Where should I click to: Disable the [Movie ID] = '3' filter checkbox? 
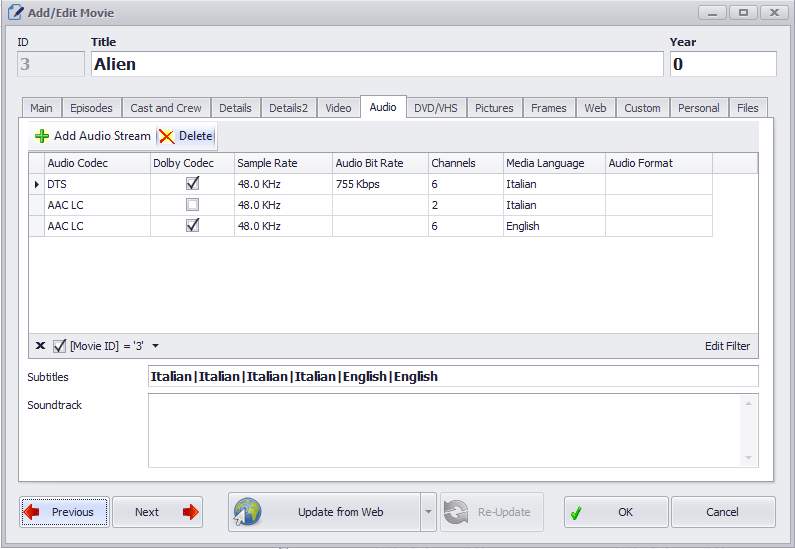pyautogui.click(x=60, y=346)
